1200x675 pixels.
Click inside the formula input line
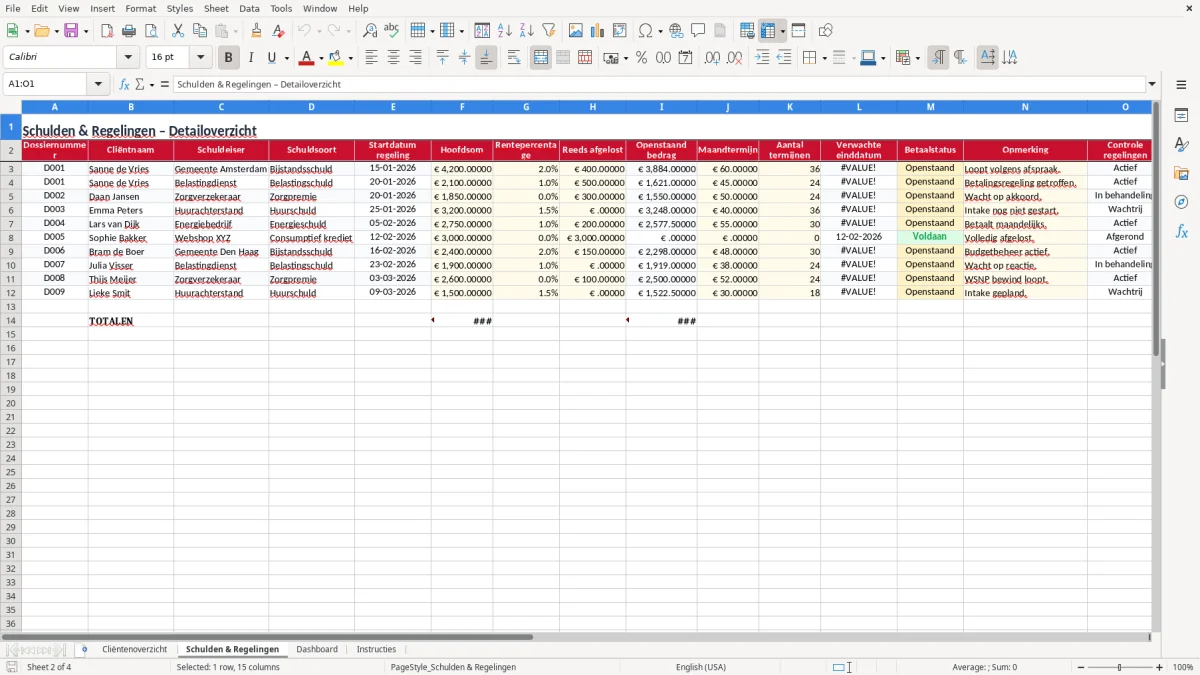pyautogui.click(x=658, y=84)
